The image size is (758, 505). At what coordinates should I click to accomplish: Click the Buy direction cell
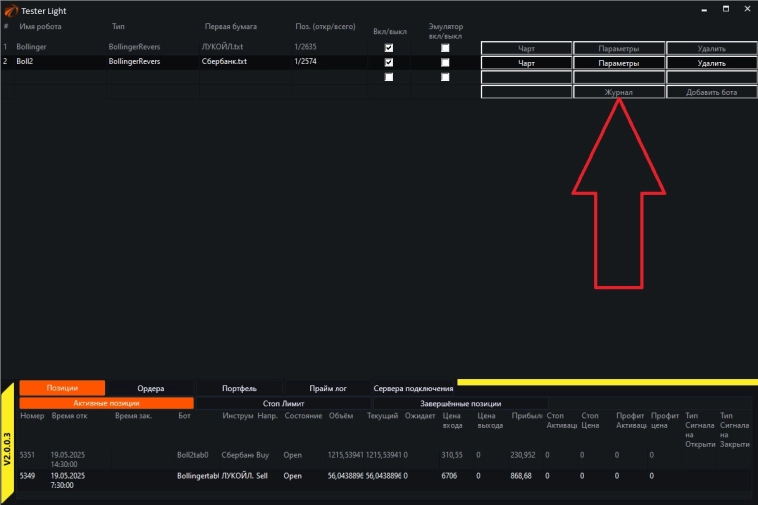pos(262,455)
